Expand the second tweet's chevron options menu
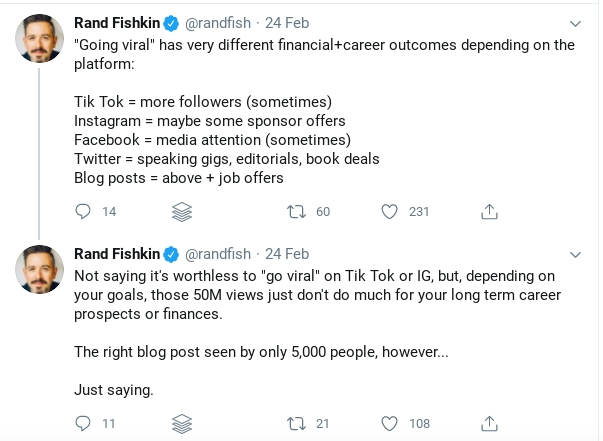Image resolution: width=603 pixels, height=441 pixels. 575,253
